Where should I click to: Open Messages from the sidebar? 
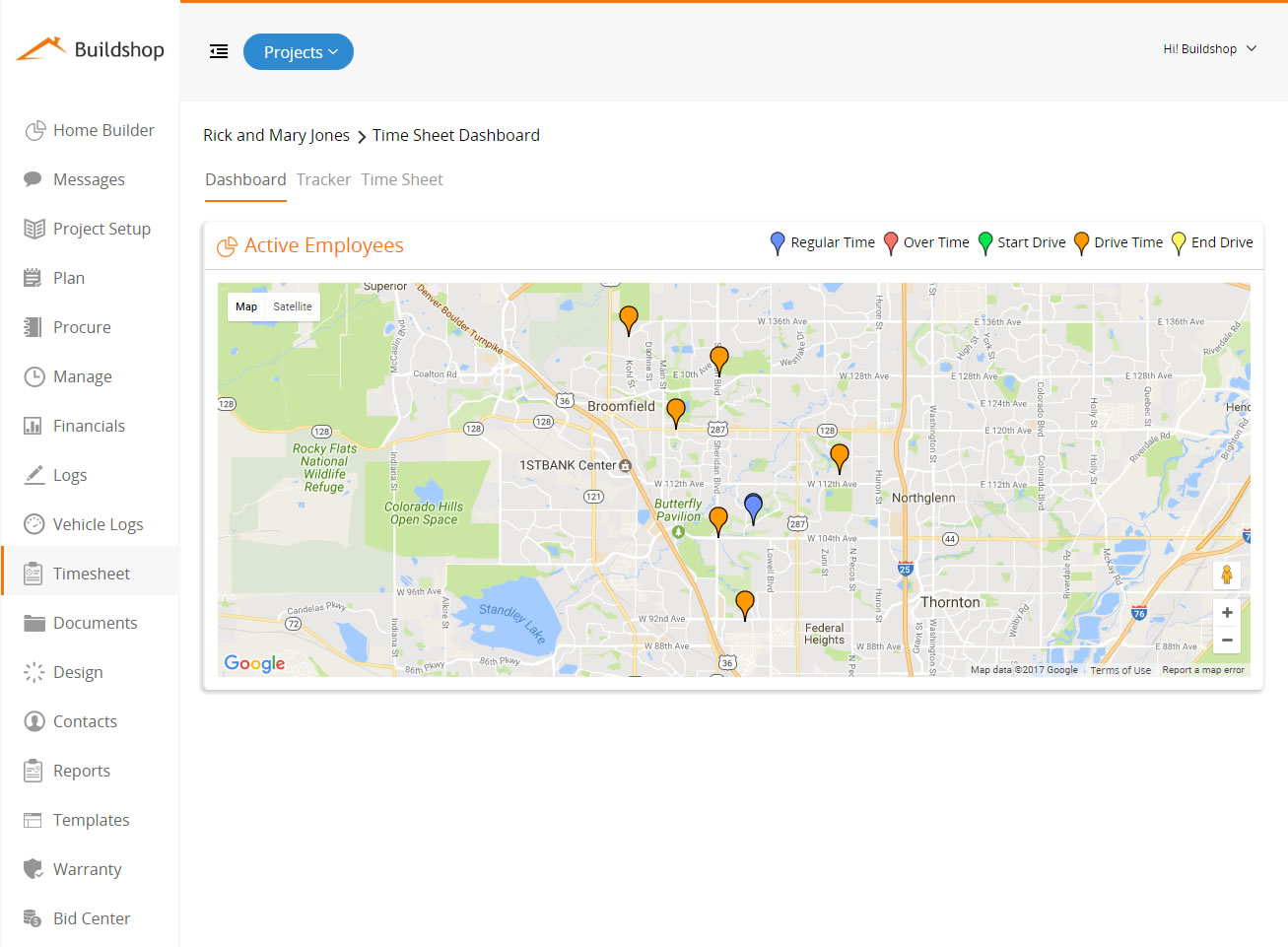pyautogui.click(x=89, y=179)
